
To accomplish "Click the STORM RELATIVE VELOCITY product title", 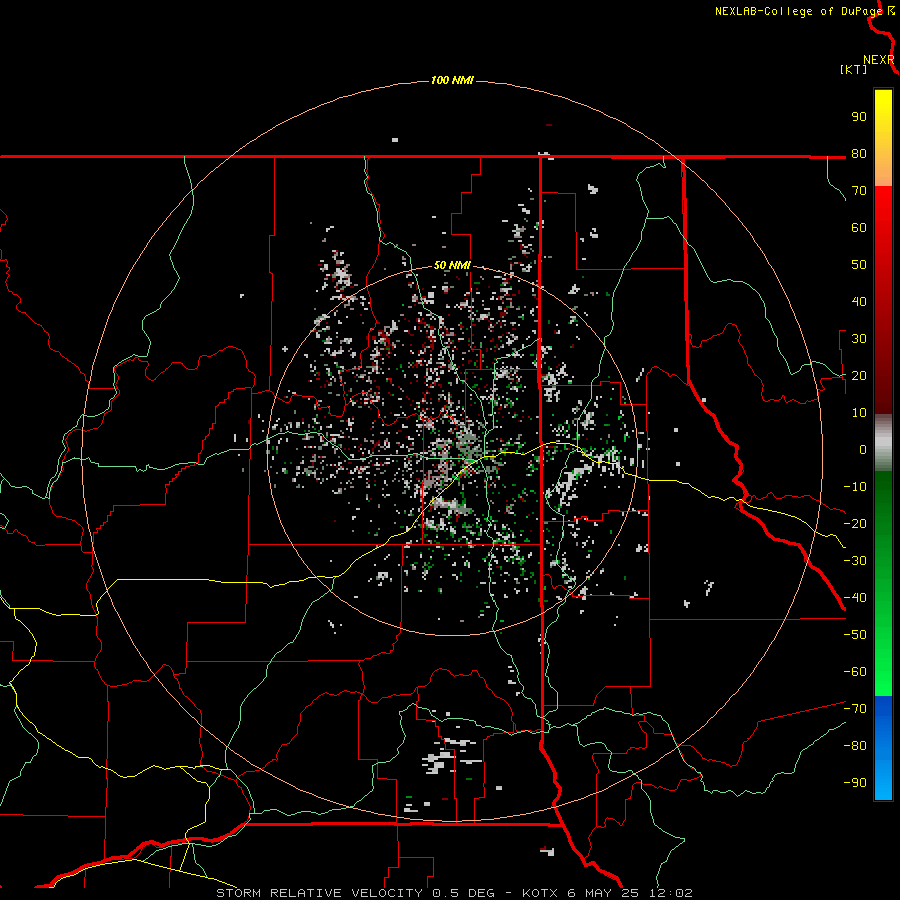I will [319, 893].
